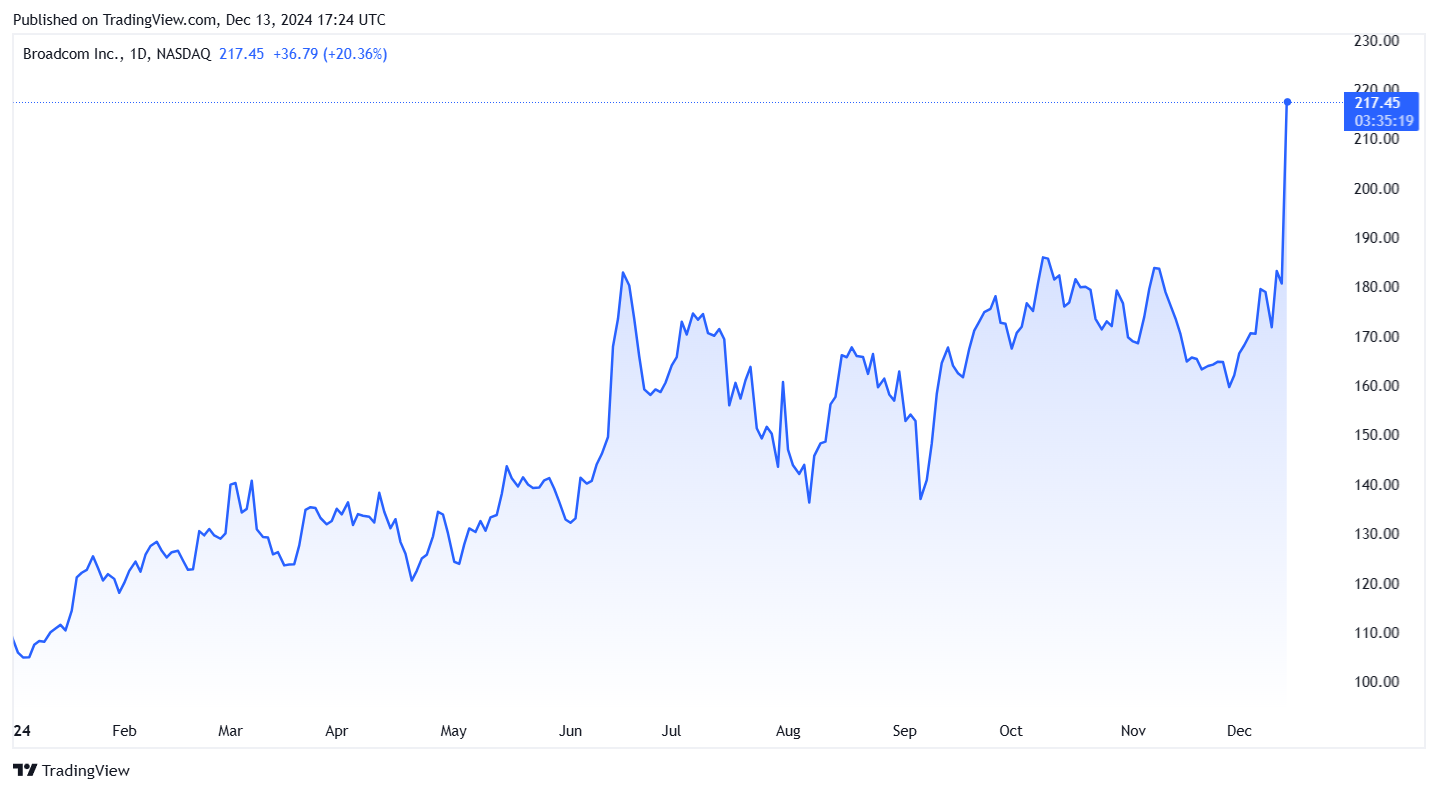The height and width of the screenshot is (792, 1438).
Task: Click the TradingView logo icon
Action: click(24, 770)
